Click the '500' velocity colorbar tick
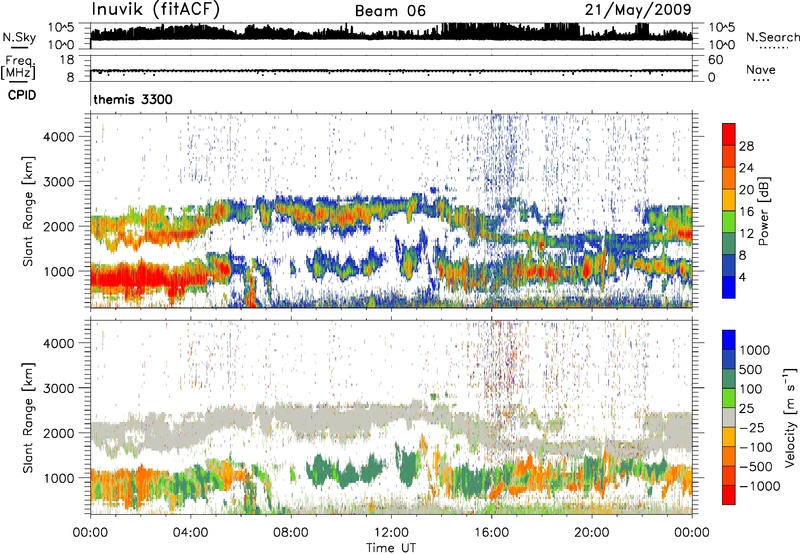The width and height of the screenshot is (800, 554). point(751,369)
